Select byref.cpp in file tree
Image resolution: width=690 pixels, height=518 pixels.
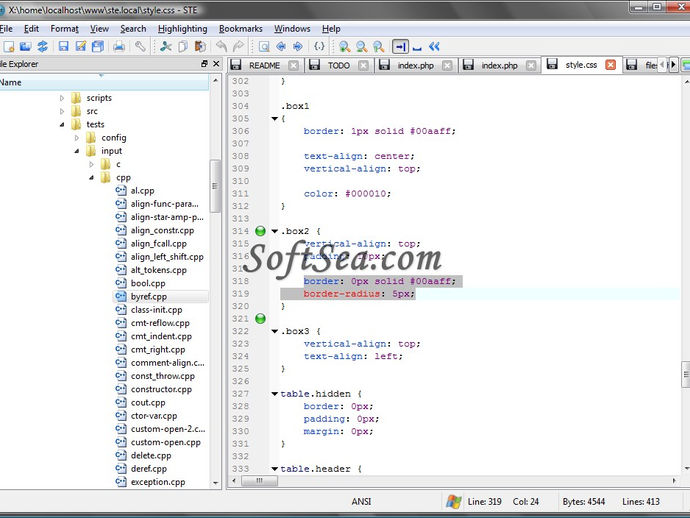149,297
